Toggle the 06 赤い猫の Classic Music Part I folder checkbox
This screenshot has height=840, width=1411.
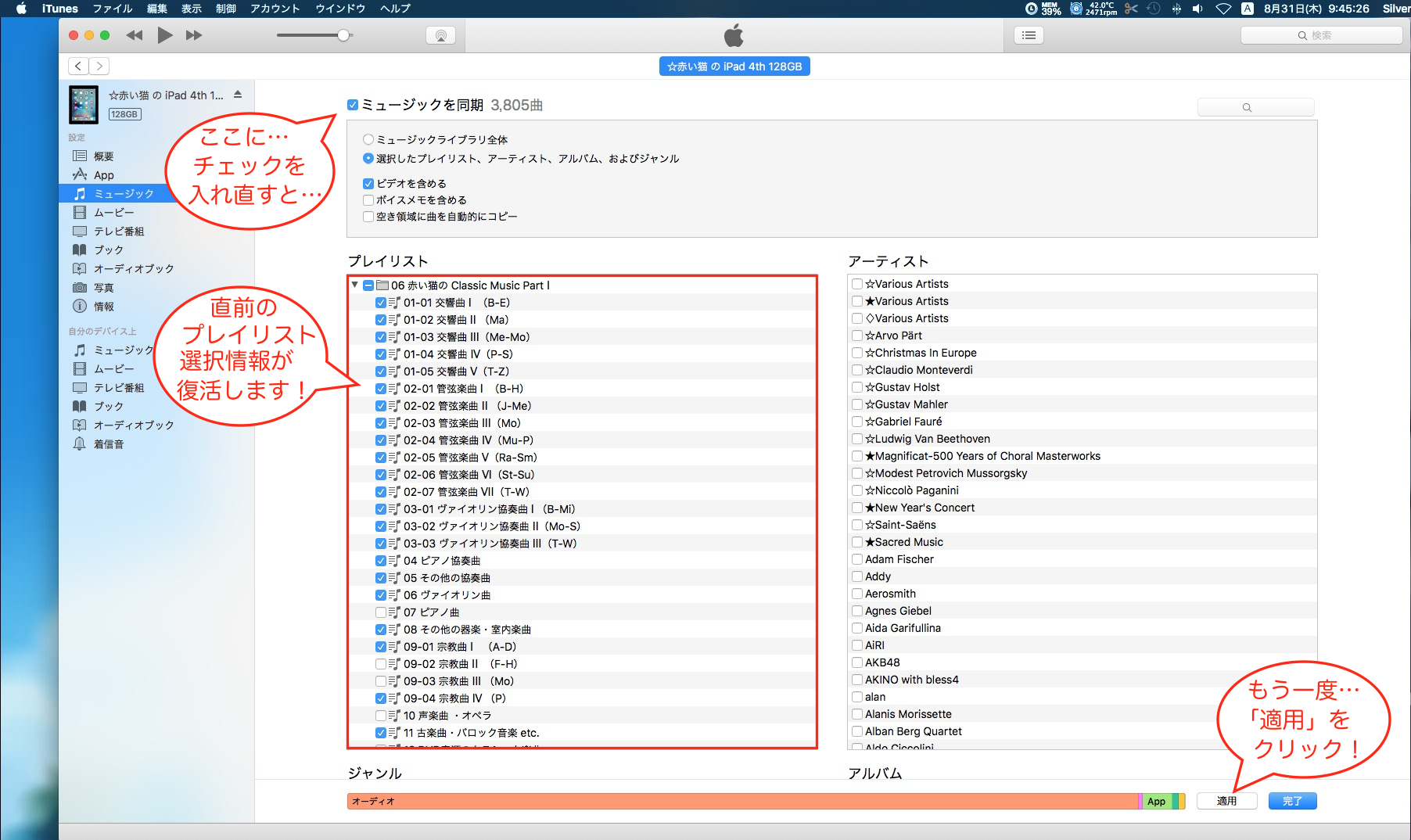(368, 285)
